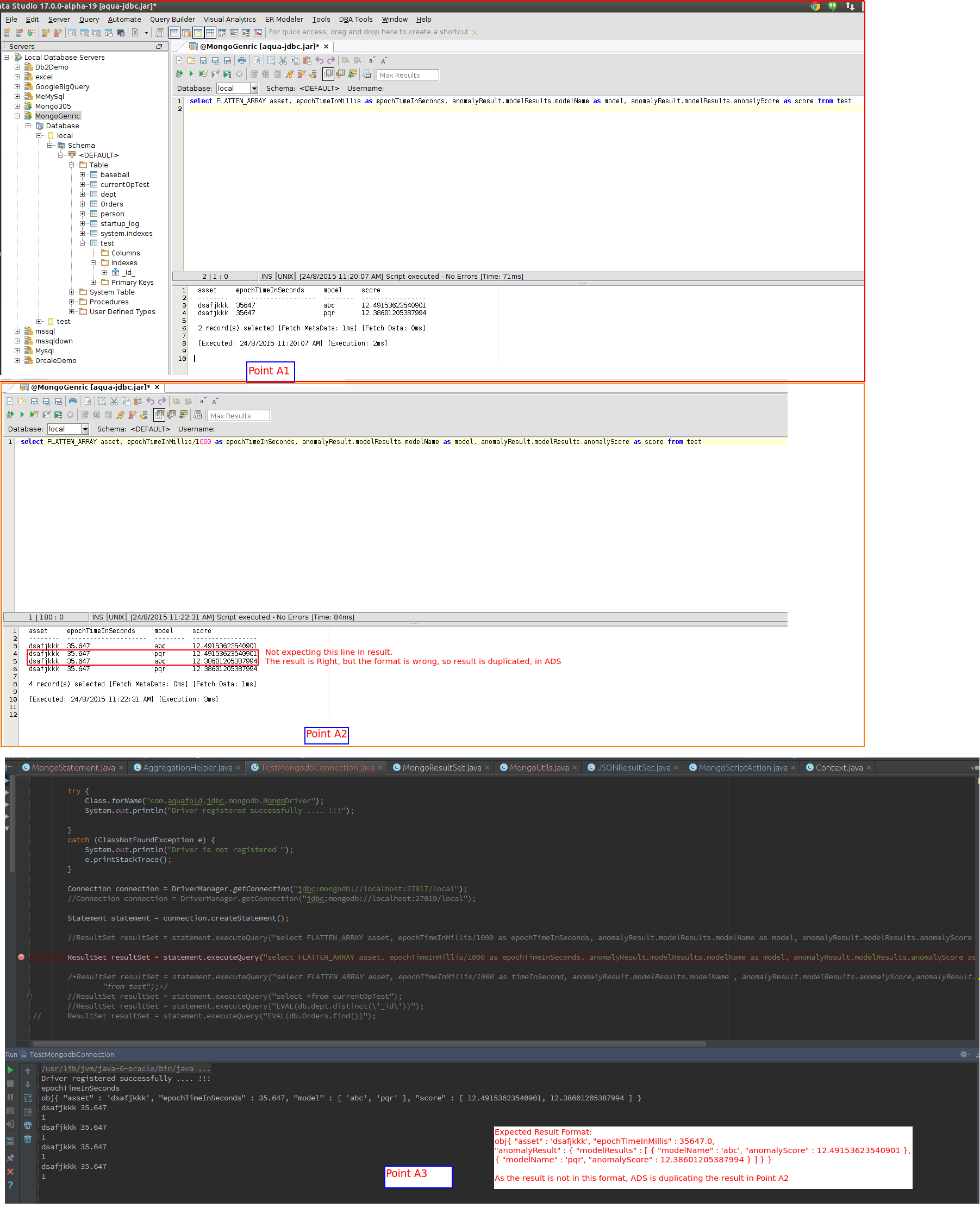Expand the Db2Demo server node

[x=17, y=67]
